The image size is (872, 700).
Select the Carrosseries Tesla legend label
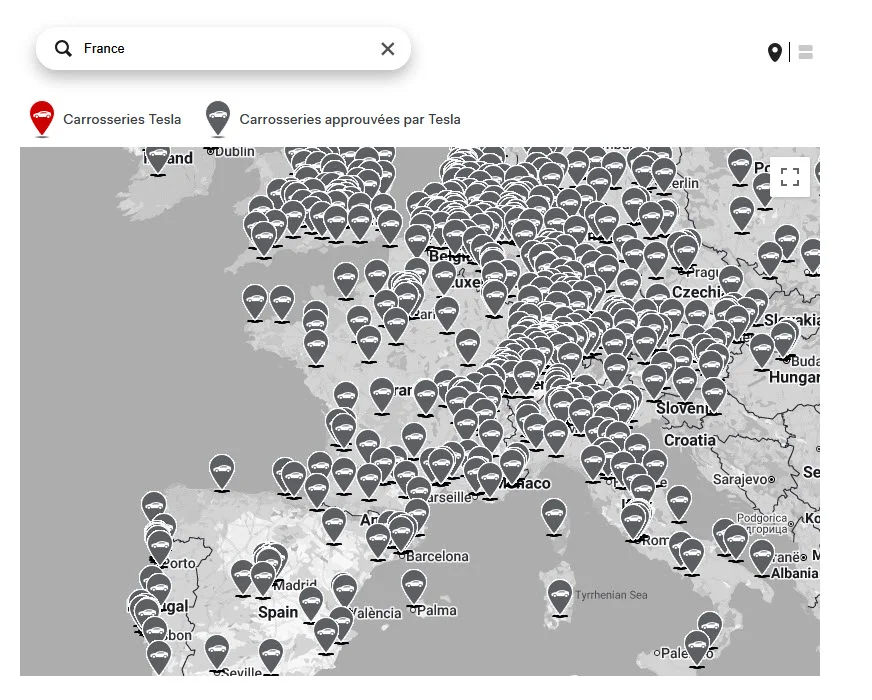click(x=122, y=120)
